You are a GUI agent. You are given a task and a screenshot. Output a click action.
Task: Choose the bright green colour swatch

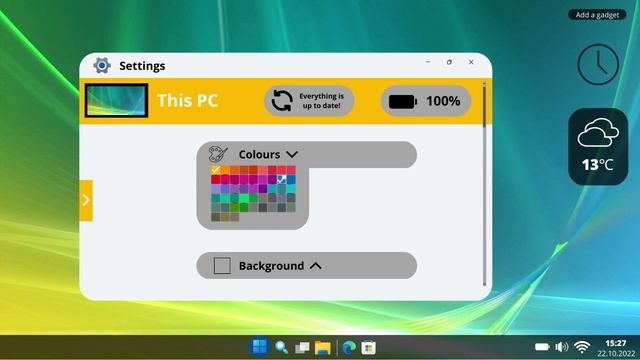click(x=244, y=198)
